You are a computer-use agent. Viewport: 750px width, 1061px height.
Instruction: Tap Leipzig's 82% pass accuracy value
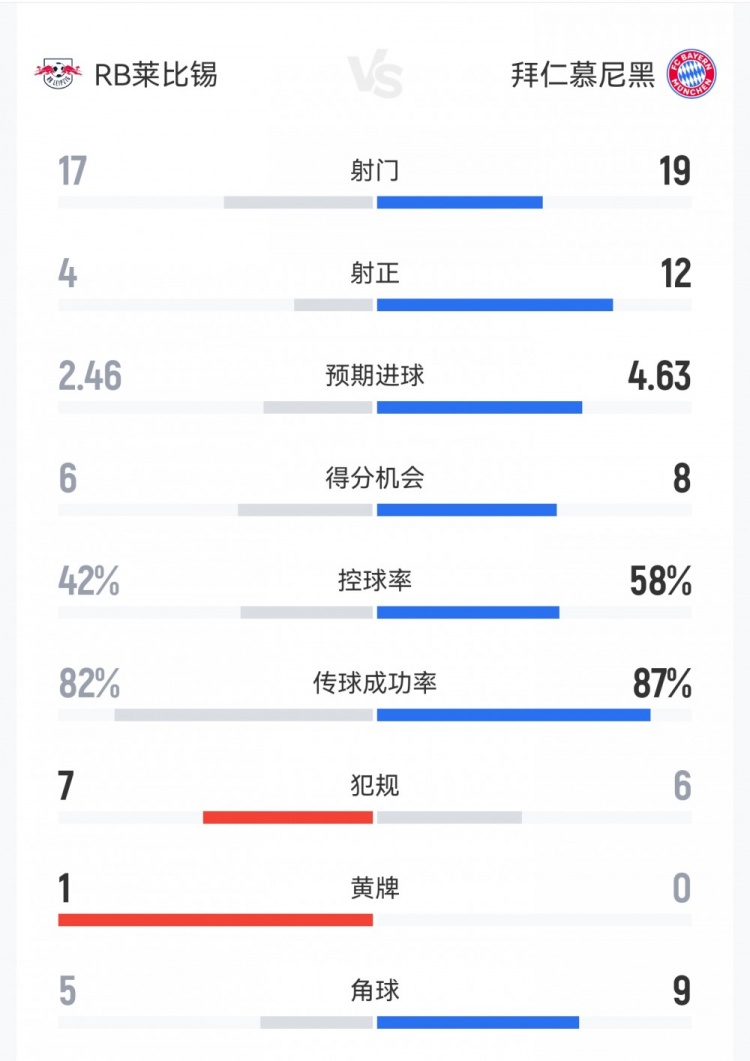(x=89, y=684)
